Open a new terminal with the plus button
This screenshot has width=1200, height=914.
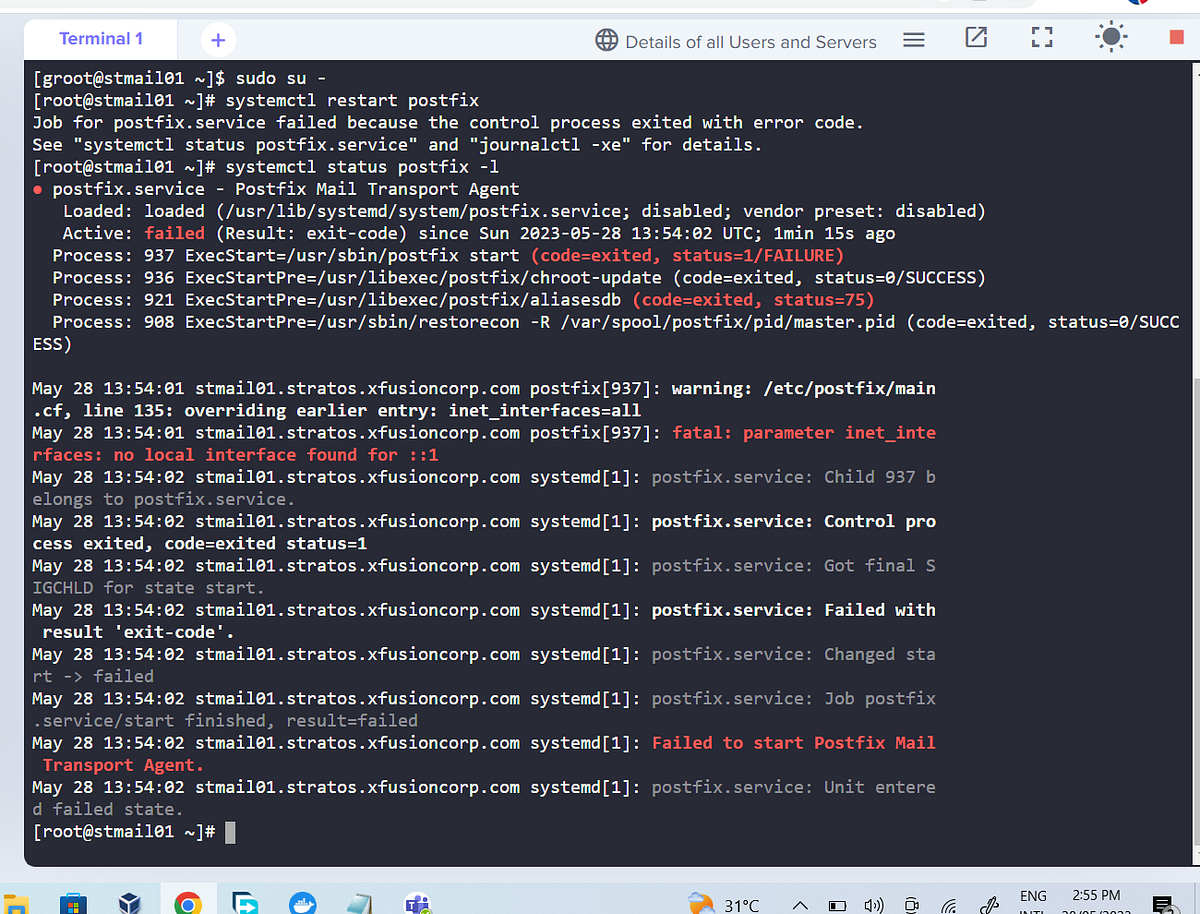(218, 38)
